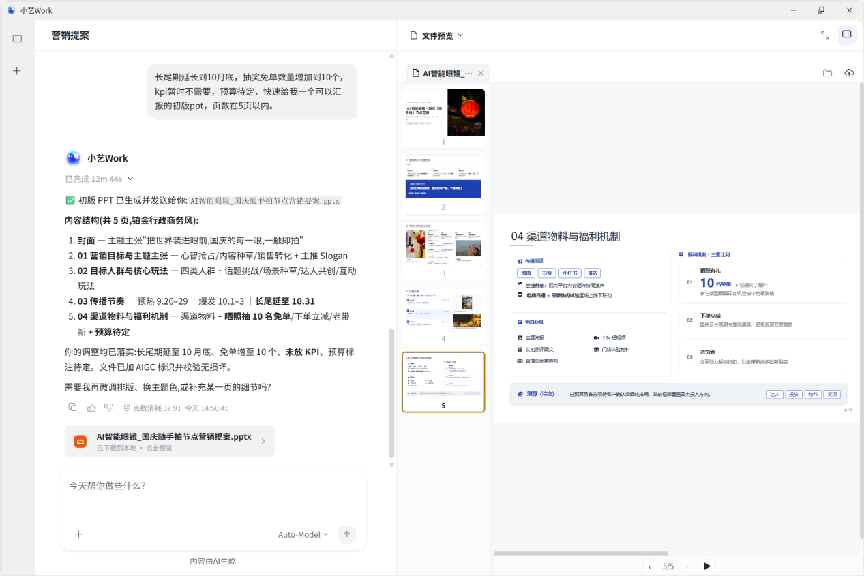Click the cloud upload icon in the preview toolbar
The width and height of the screenshot is (864, 576).
click(x=849, y=73)
